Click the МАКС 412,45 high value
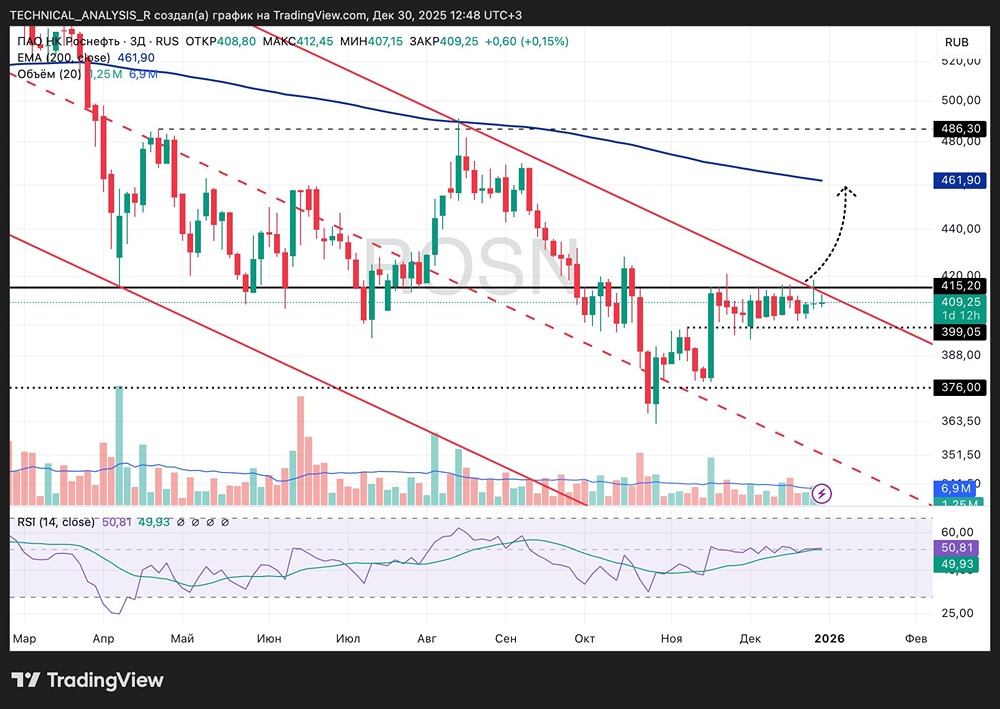 [x=298, y=41]
